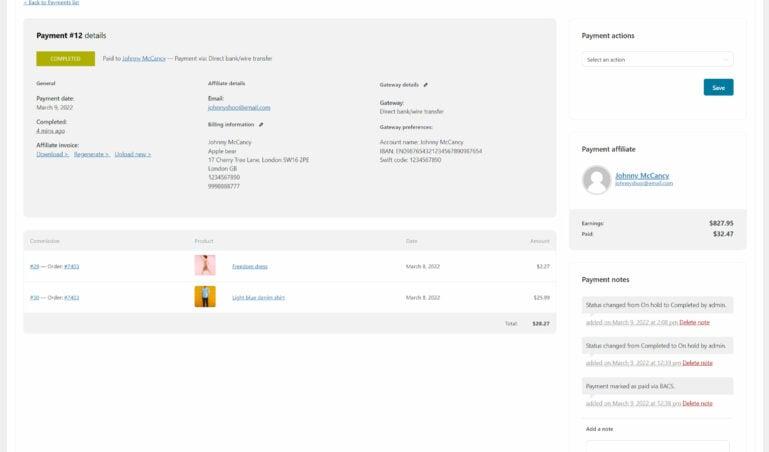Click the Earnings value $827.95

point(721,223)
